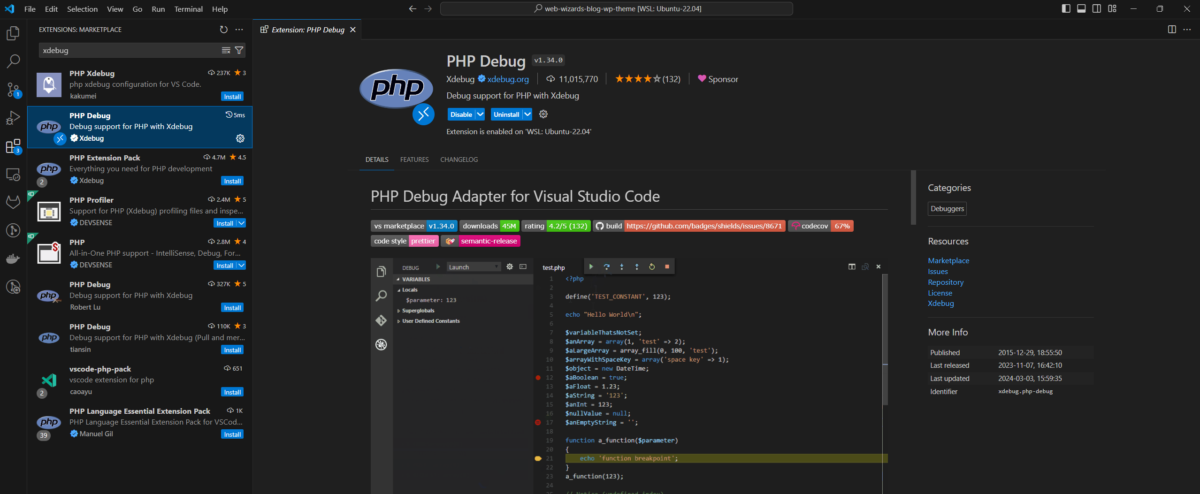Click the Xdebug resource link
Image resolution: width=1200 pixels, height=494 pixels.
click(941, 303)
